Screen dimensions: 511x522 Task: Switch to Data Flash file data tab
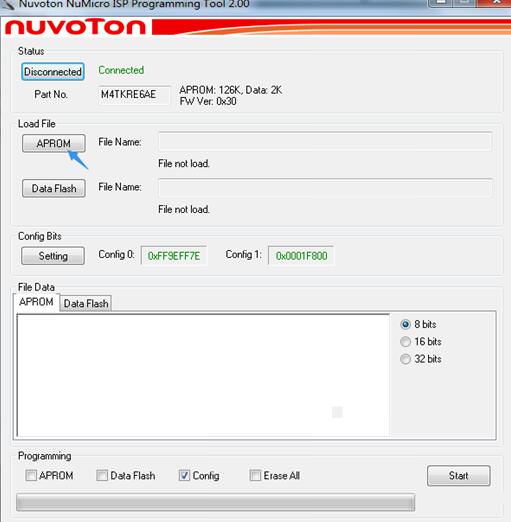tap(86, 304)
